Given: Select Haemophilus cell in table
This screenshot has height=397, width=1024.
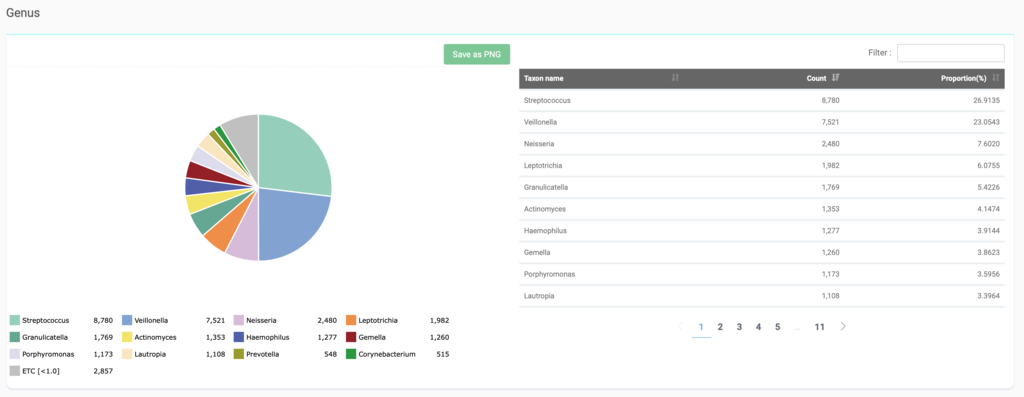Looking at the screenshot, I should (545, 230).
